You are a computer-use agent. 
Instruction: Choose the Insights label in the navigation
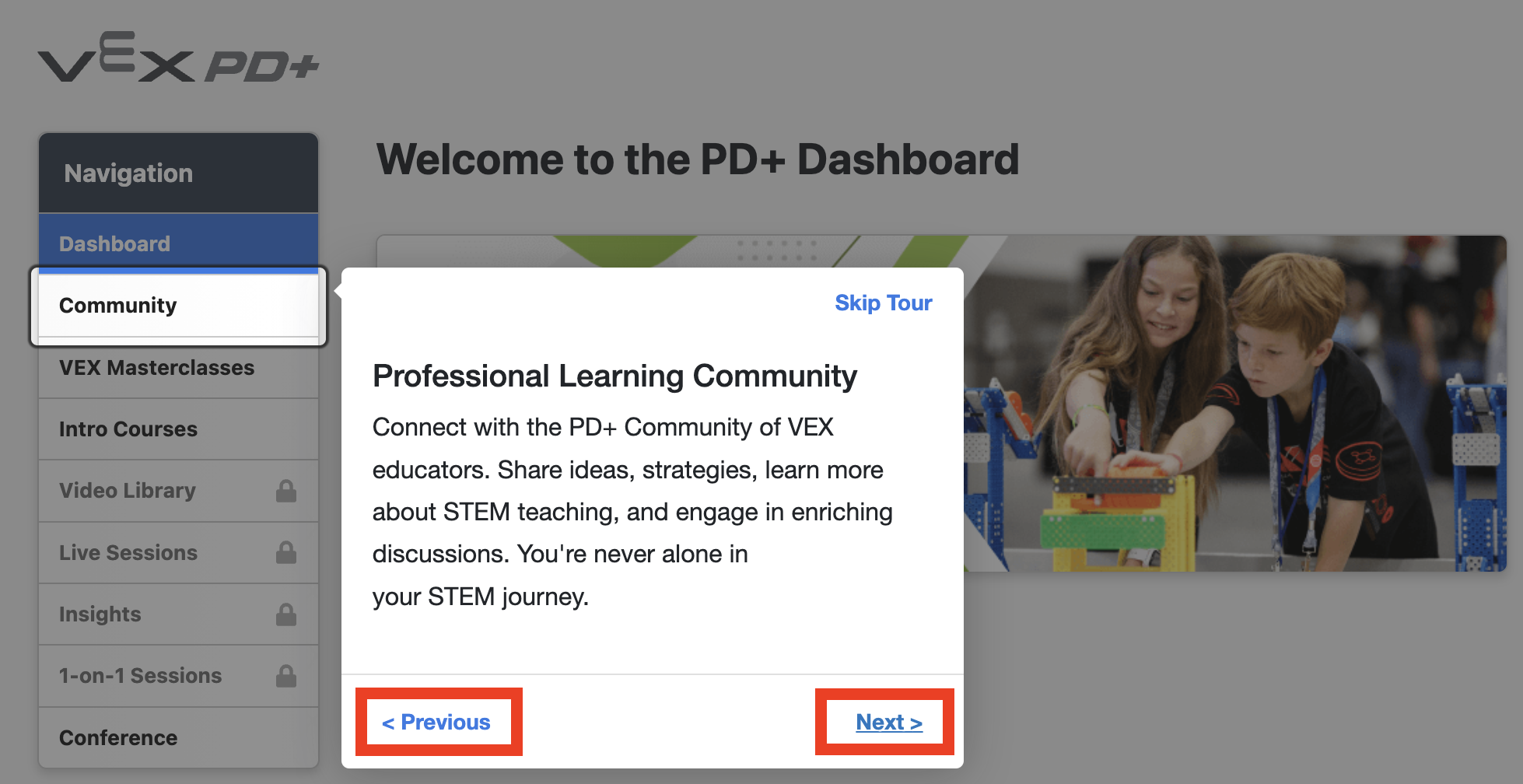pos(100,614)
